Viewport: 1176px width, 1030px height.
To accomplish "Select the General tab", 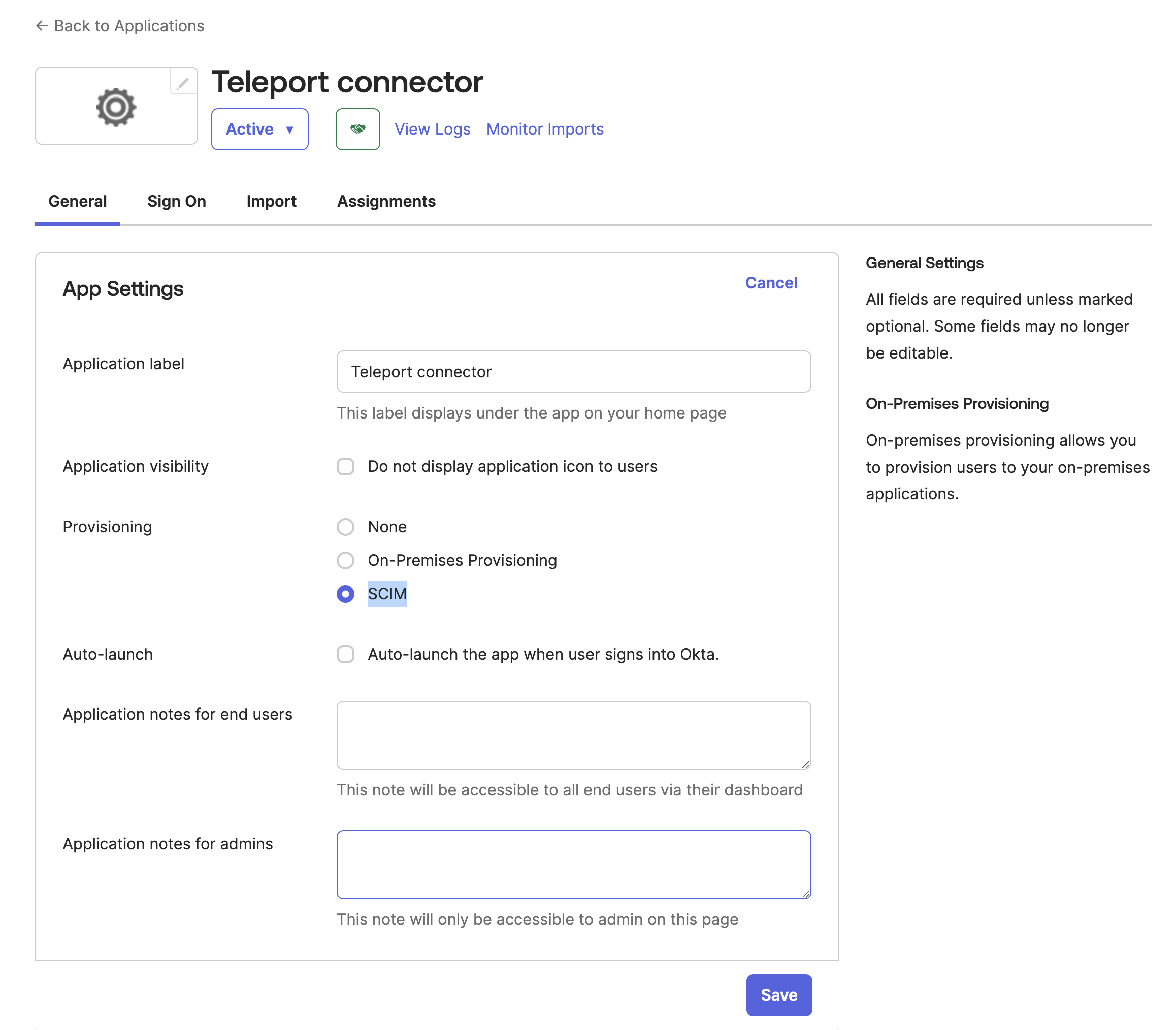I will pos(78,201).
